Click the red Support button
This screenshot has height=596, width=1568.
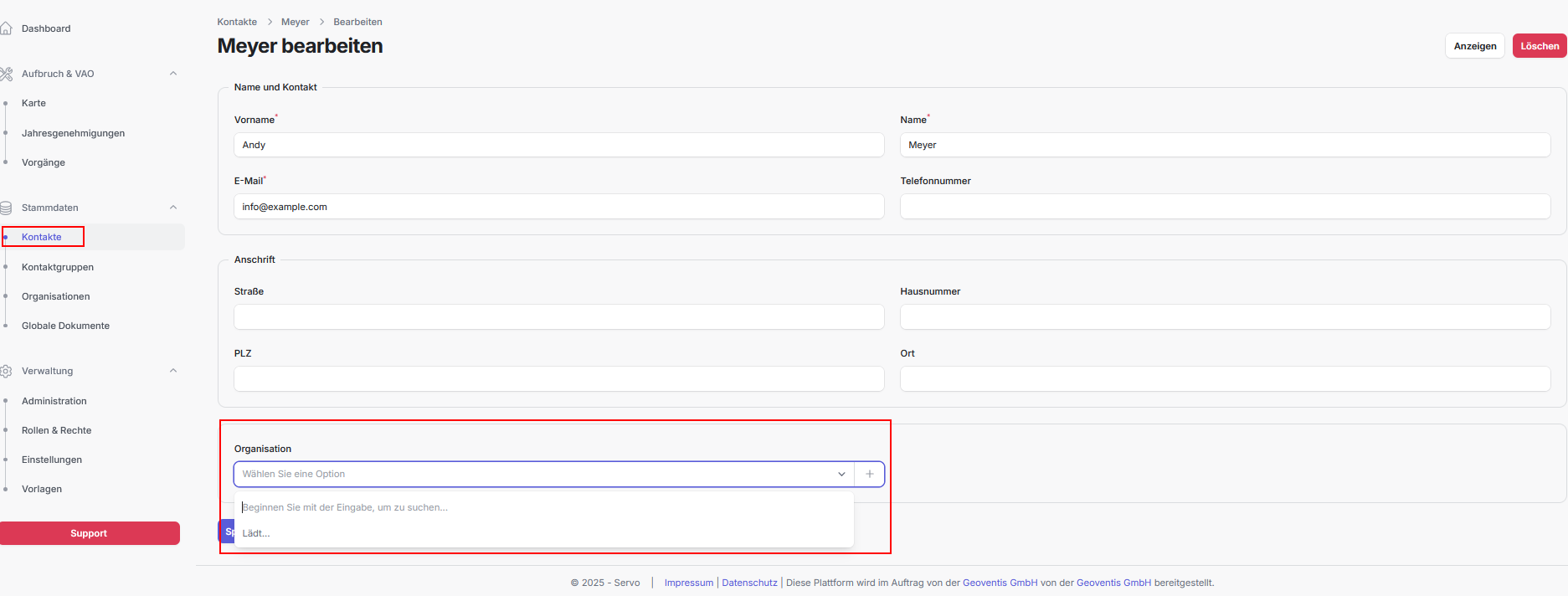click(89, 533)
